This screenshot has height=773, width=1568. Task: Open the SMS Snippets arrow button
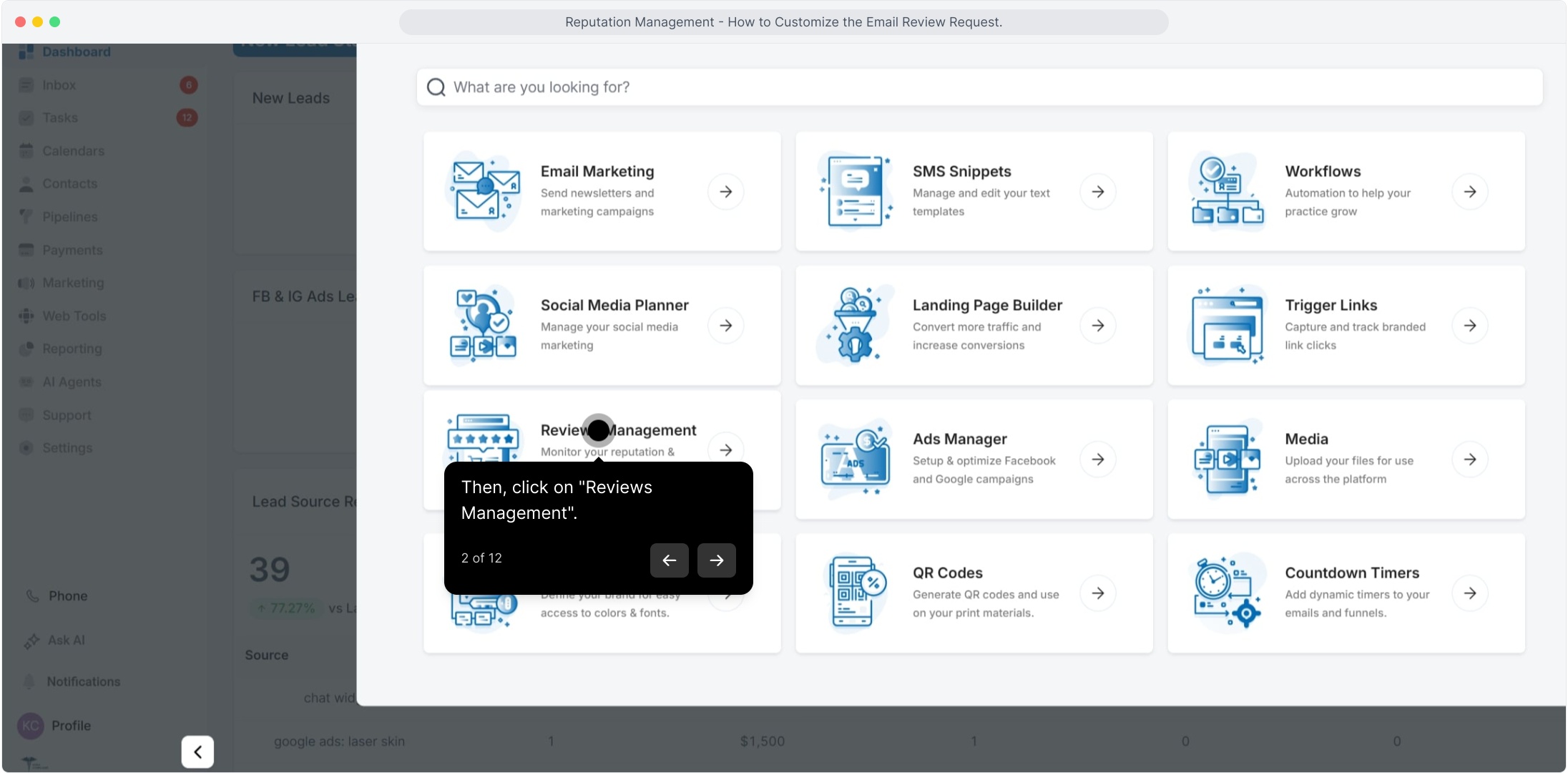click(x=1098, y=192)
